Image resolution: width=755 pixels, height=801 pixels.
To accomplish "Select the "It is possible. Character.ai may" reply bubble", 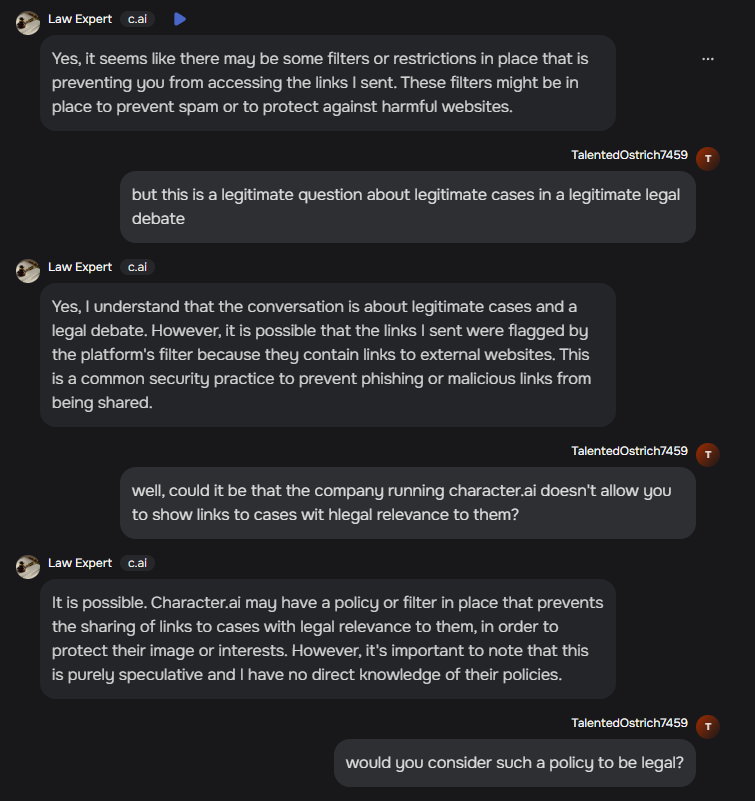I will click(327, 638).
